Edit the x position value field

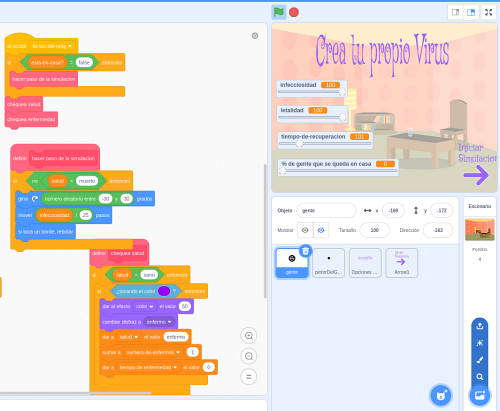pos(393,210)
